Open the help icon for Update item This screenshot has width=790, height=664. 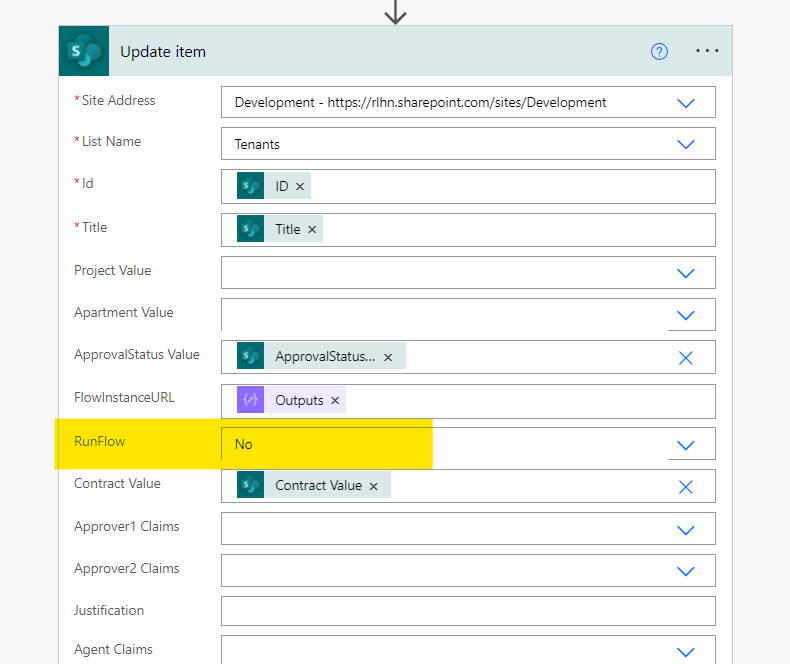tap(659, 52)
